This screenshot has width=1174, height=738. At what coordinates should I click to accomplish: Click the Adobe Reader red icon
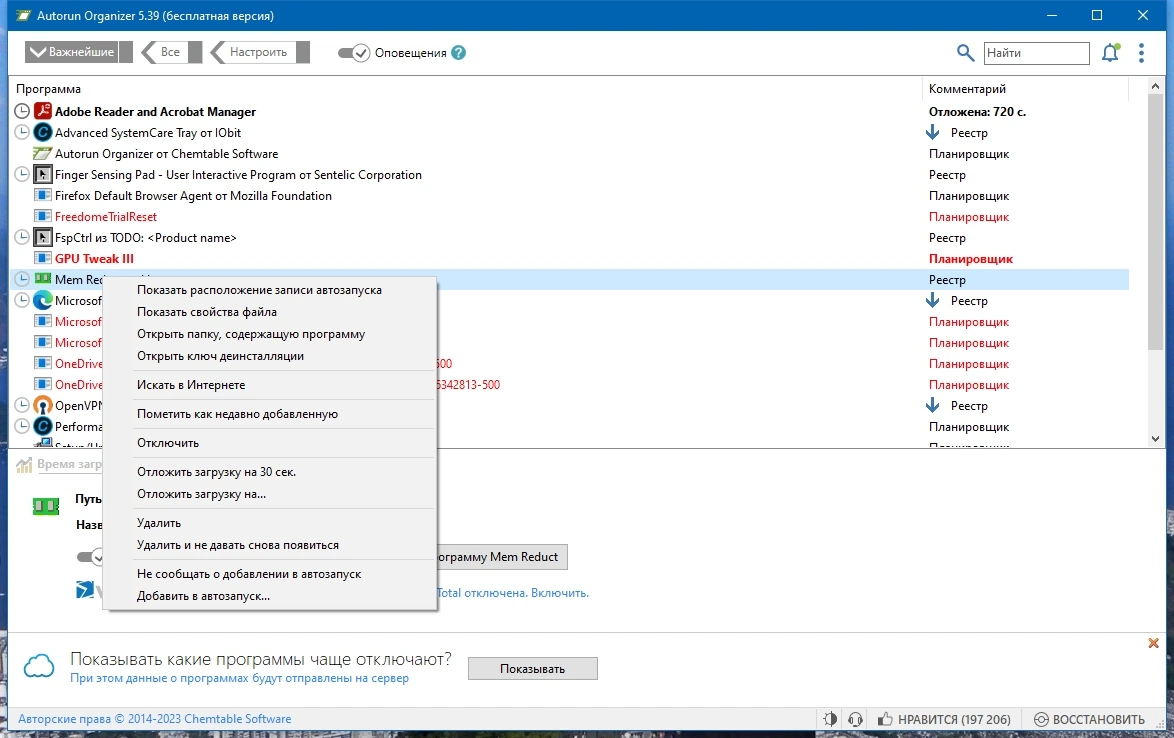(43, 112)
